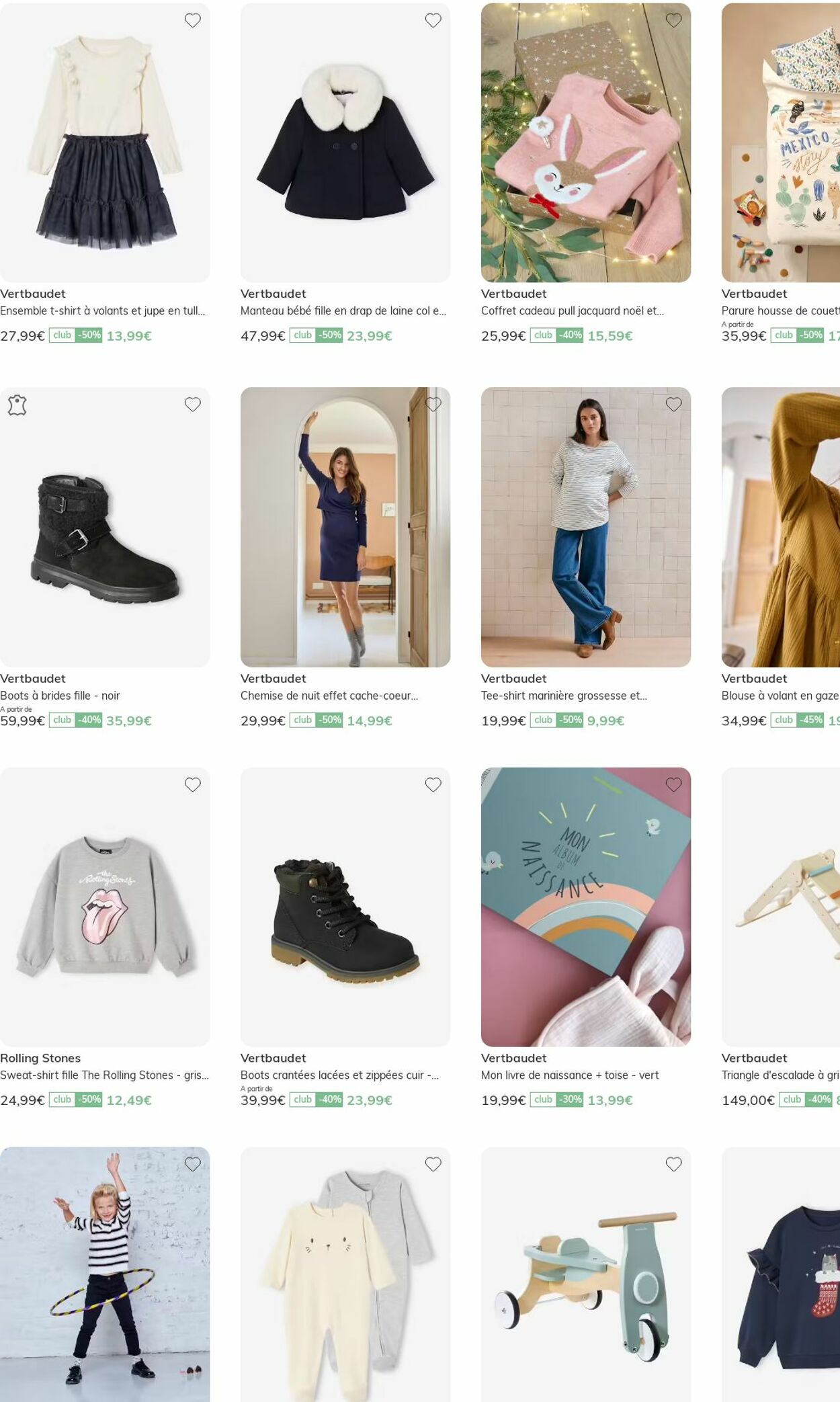Add baby wool coat to wishlist
The image size is (840, 1402).
(433, 20)
